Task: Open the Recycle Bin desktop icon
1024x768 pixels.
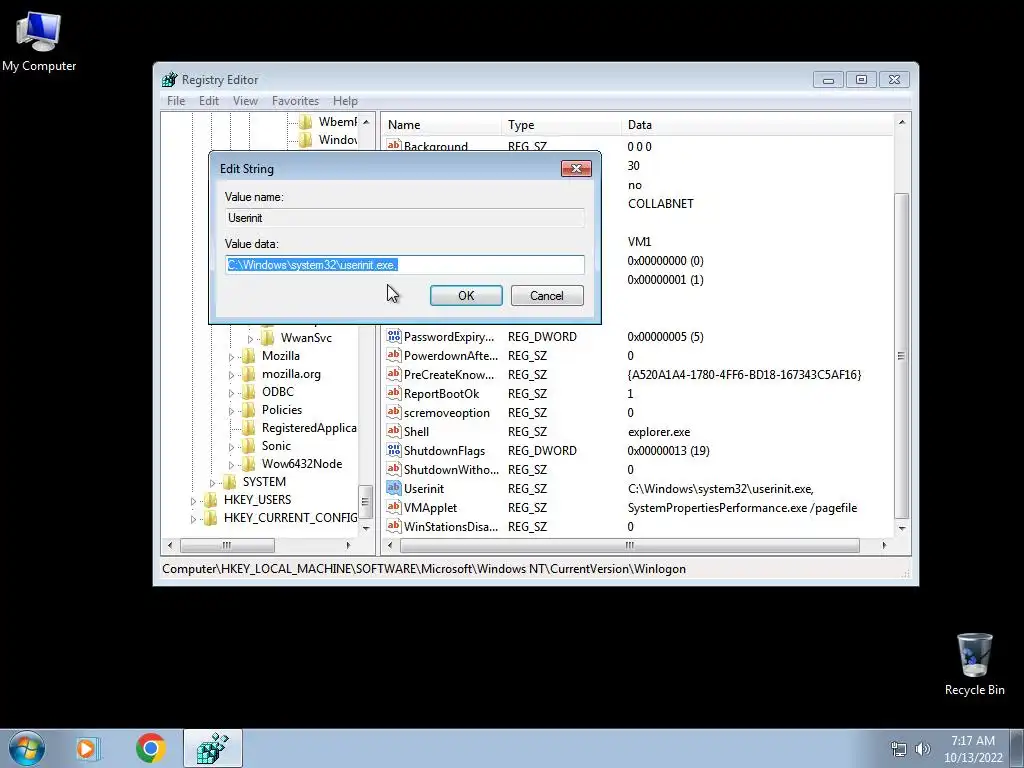Action: click(974, 664)
